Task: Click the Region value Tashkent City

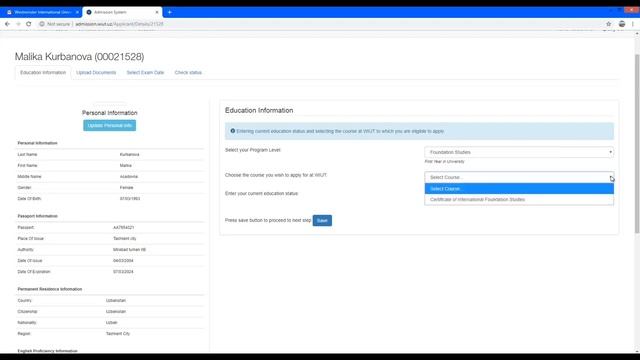Action: pos(118,333)
